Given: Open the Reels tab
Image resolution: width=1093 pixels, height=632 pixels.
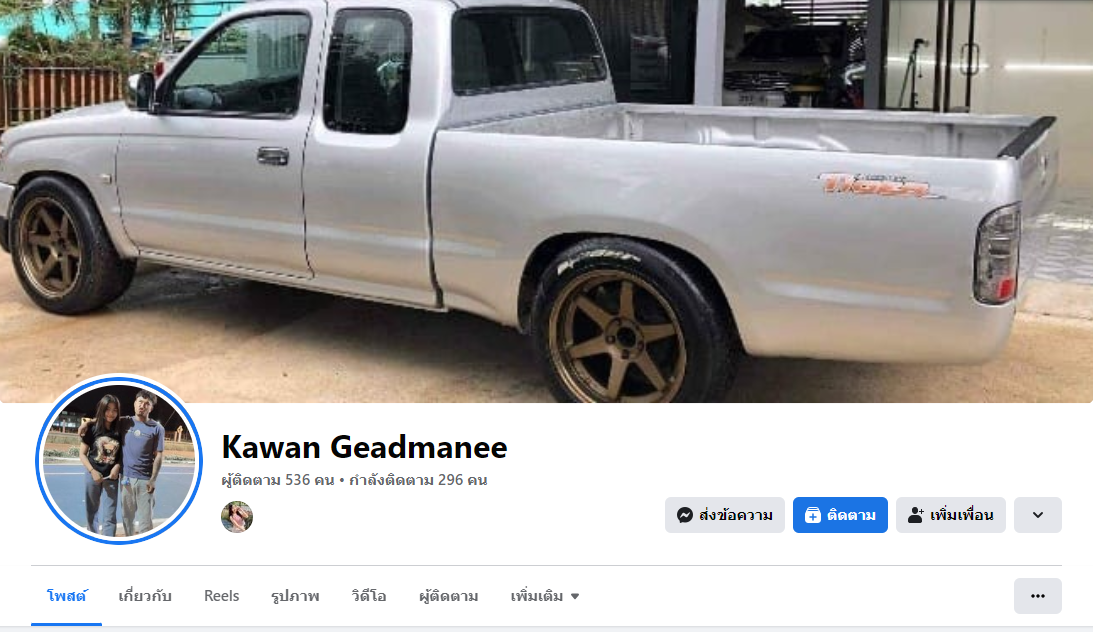Looking at the screenshot, I should (222, 596).
